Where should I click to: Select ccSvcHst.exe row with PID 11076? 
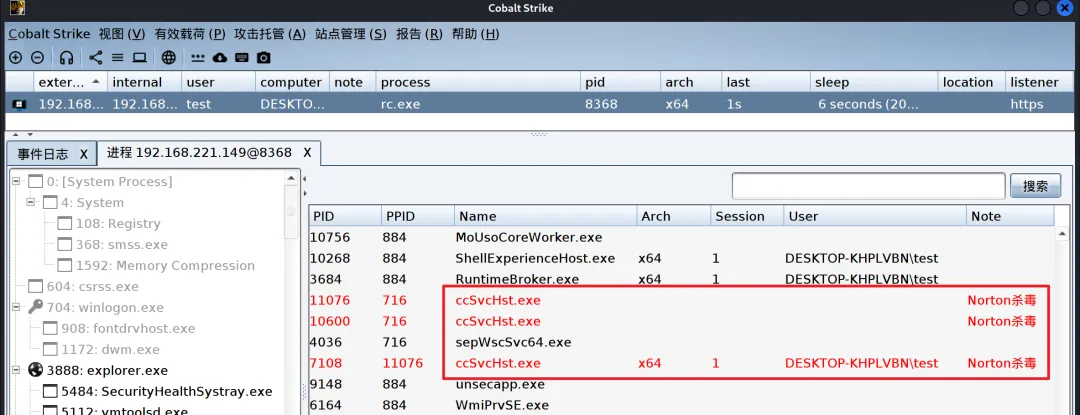pyautogui.click(x=682, y=300)
